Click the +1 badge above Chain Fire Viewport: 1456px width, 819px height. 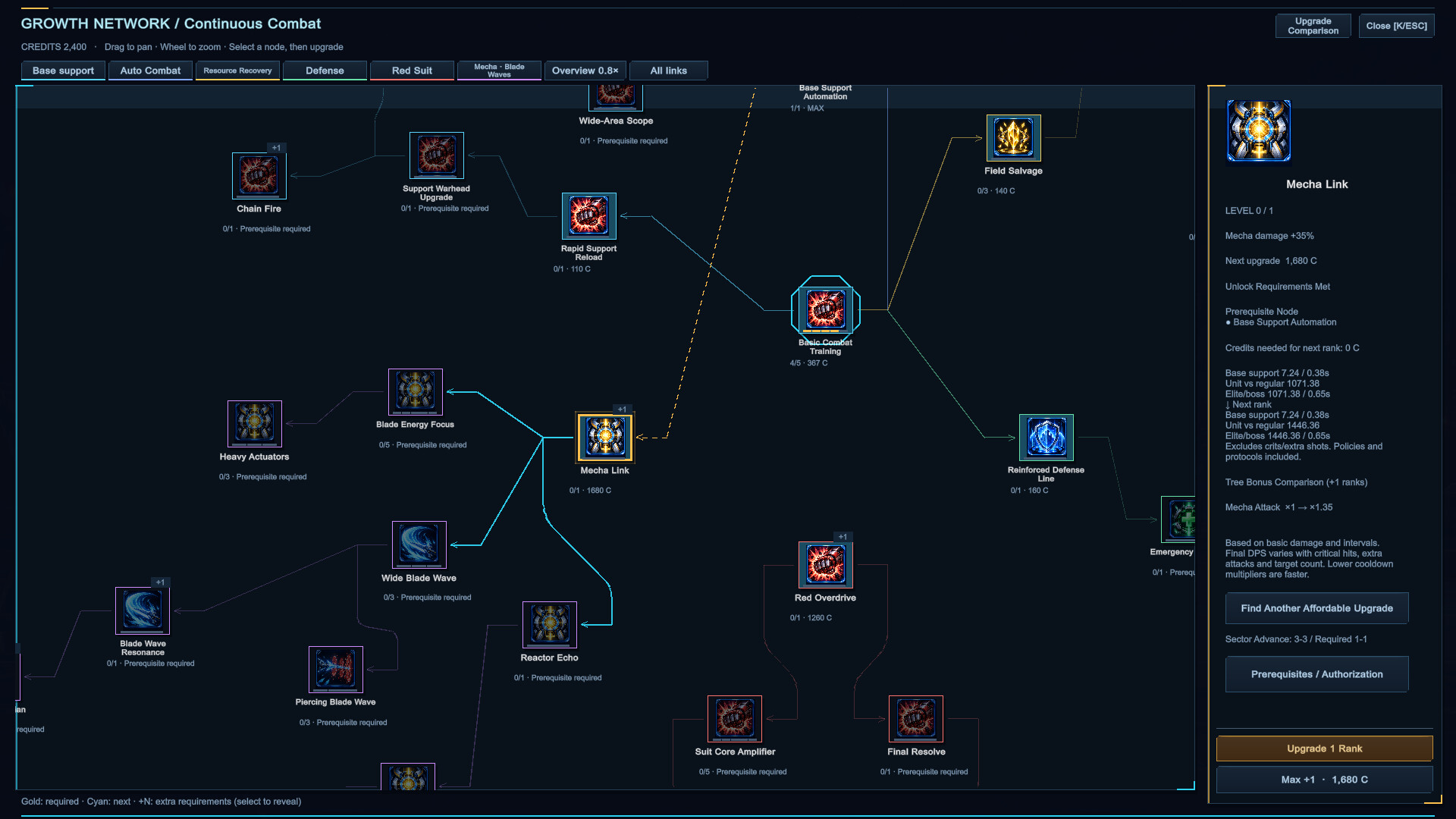pos(276,148)
